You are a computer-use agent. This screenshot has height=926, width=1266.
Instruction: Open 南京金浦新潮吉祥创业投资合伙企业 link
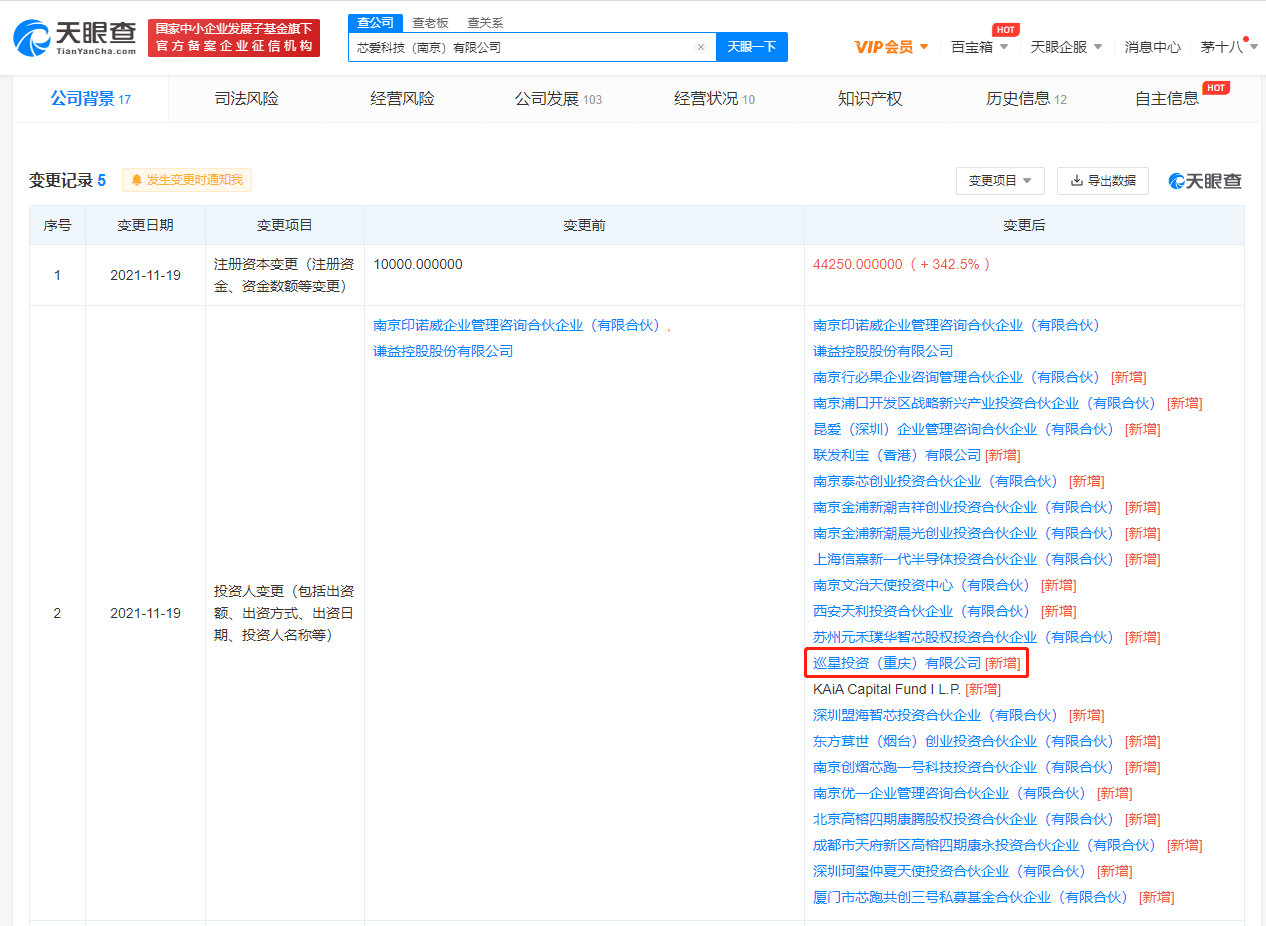point(965,507)
